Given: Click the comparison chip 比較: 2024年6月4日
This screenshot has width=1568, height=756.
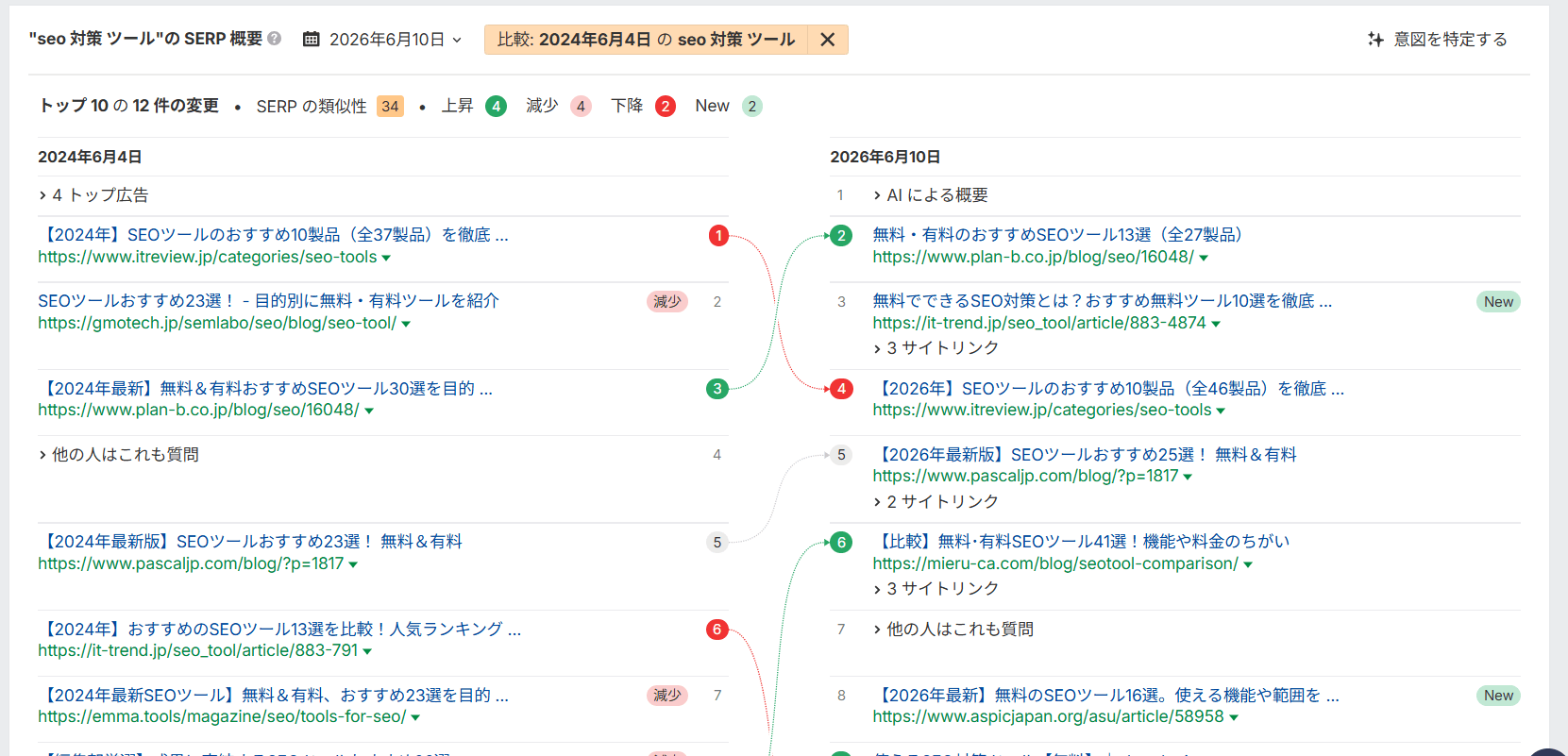Looking at the screenshot, I should 647,40.
